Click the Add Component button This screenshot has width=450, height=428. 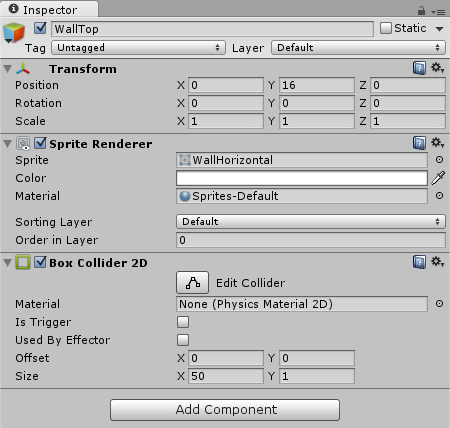click(x=225, y=410)
